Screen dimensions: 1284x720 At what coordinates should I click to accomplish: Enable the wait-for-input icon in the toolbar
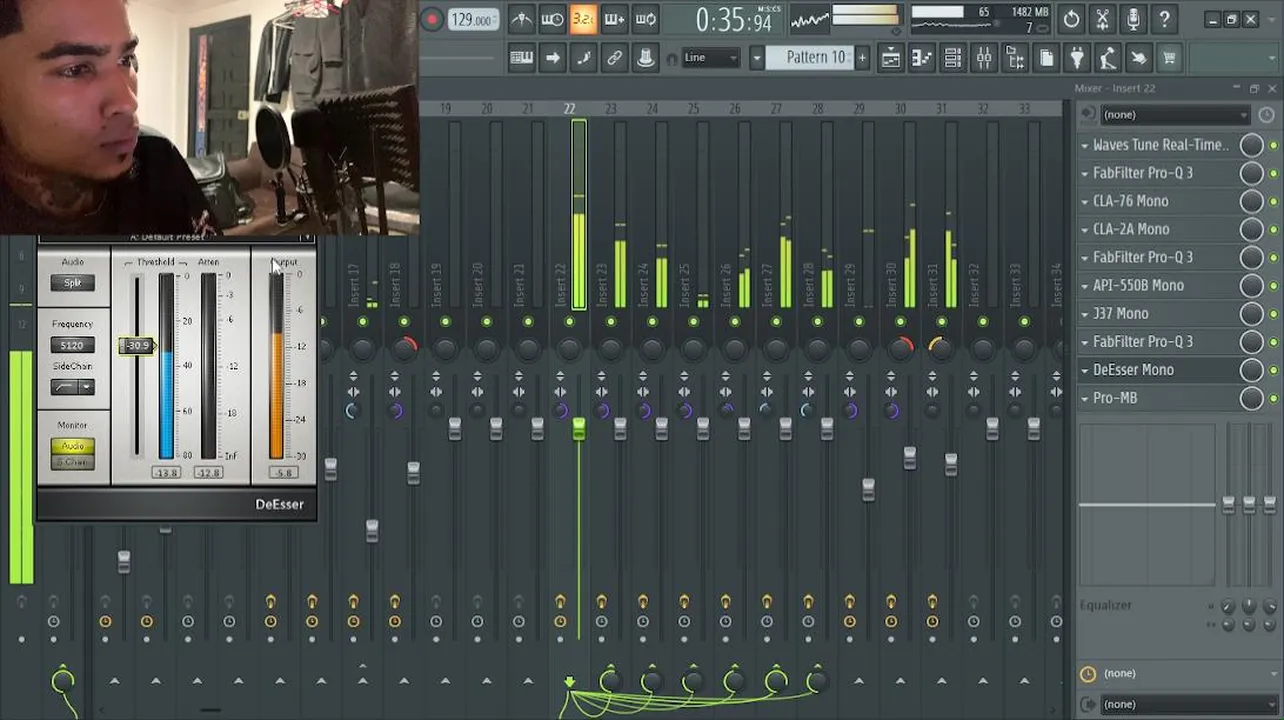(x=552, y=19)
